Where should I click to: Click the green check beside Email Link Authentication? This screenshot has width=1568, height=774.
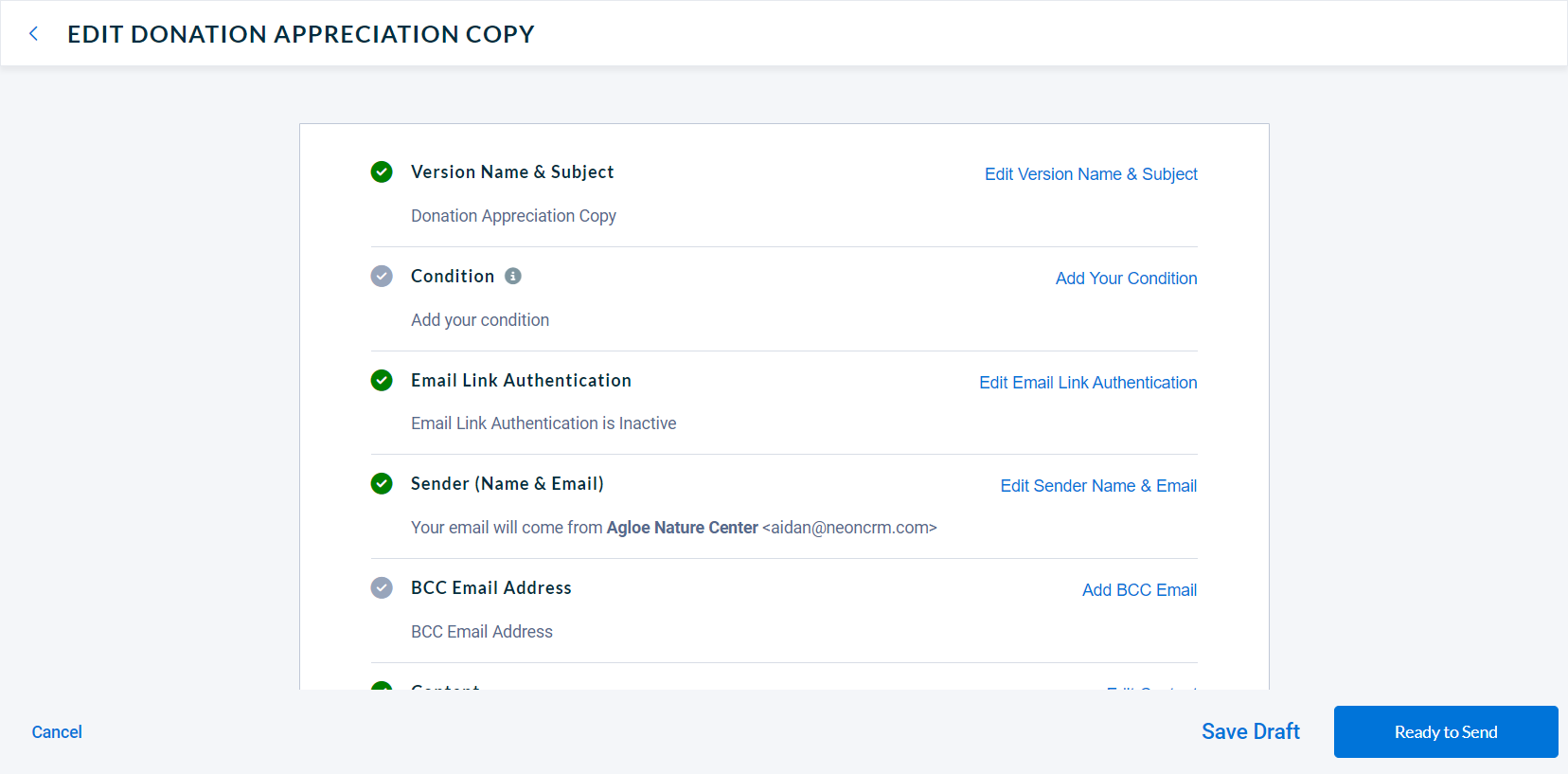[x=382, y=380]
